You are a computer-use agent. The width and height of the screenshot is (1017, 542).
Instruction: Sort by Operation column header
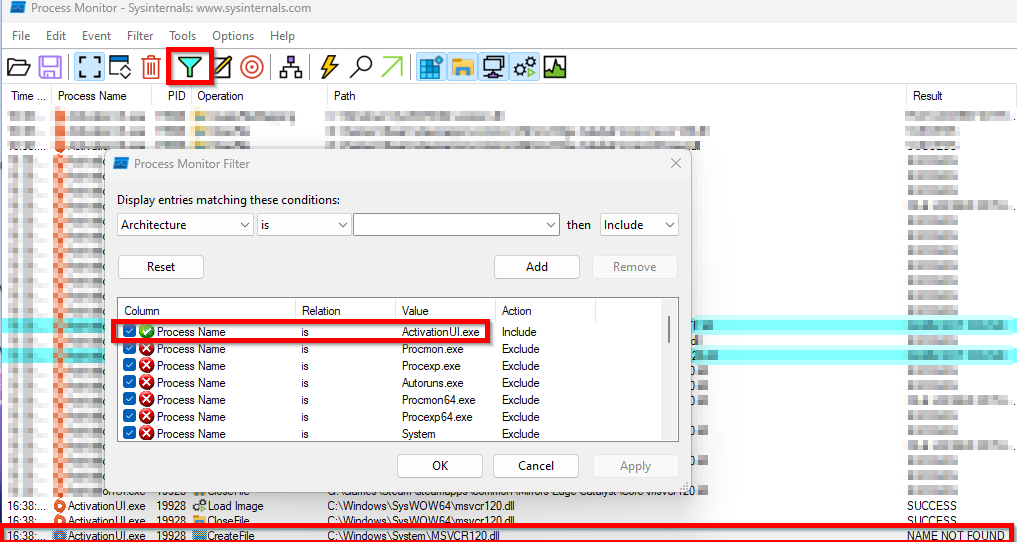pos(221,96)
